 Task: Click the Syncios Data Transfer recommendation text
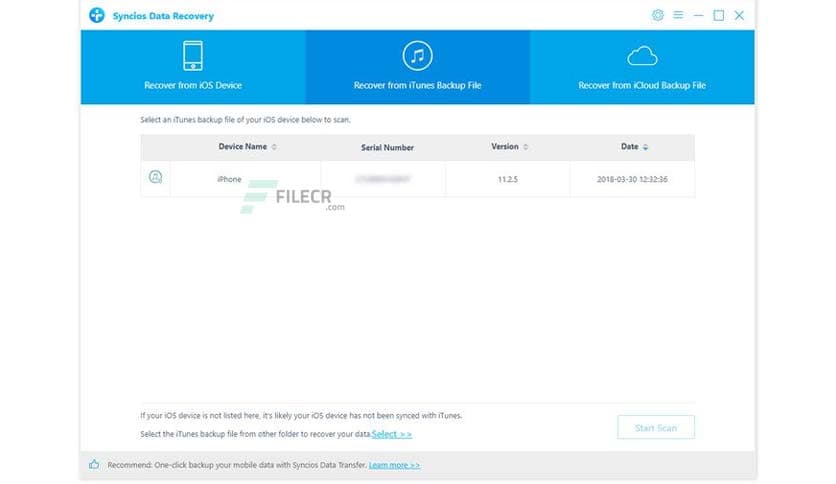point(237,465)
